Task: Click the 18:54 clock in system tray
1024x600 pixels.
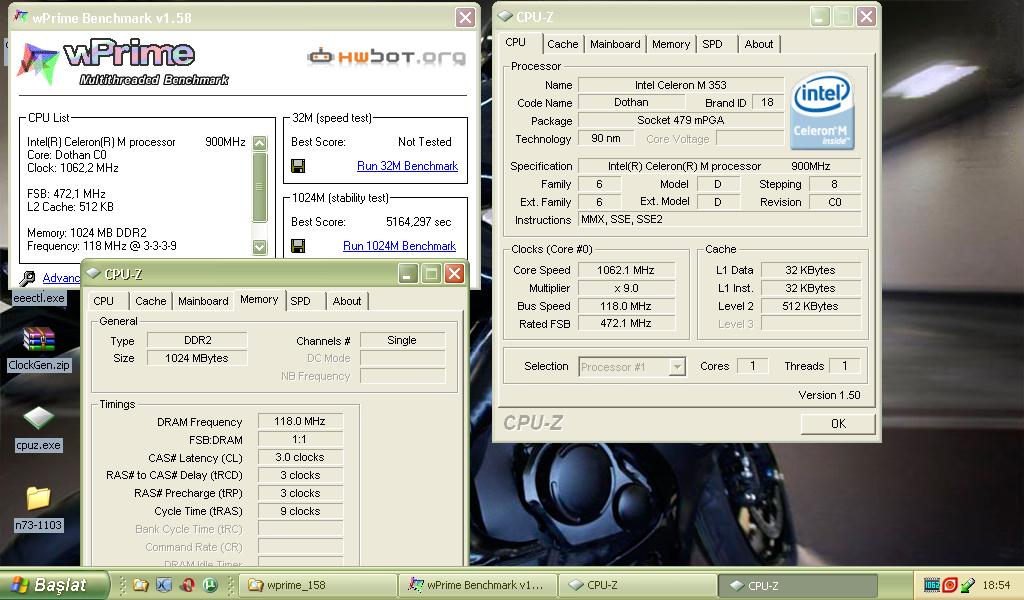Action: [996, 585]
